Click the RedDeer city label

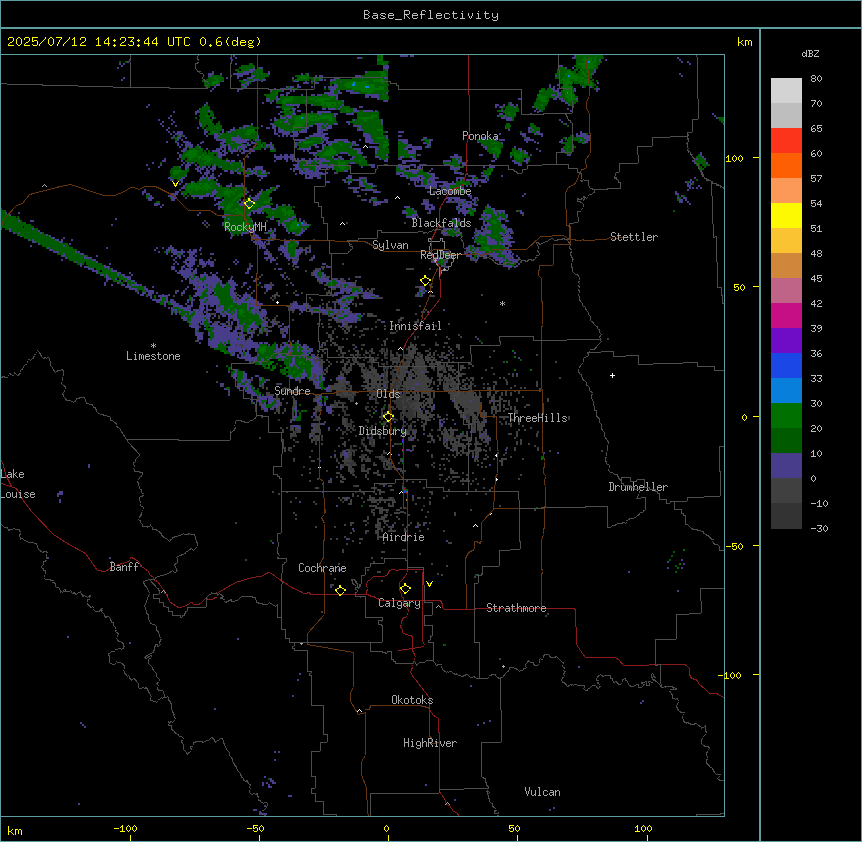click(x=440, y=255)
